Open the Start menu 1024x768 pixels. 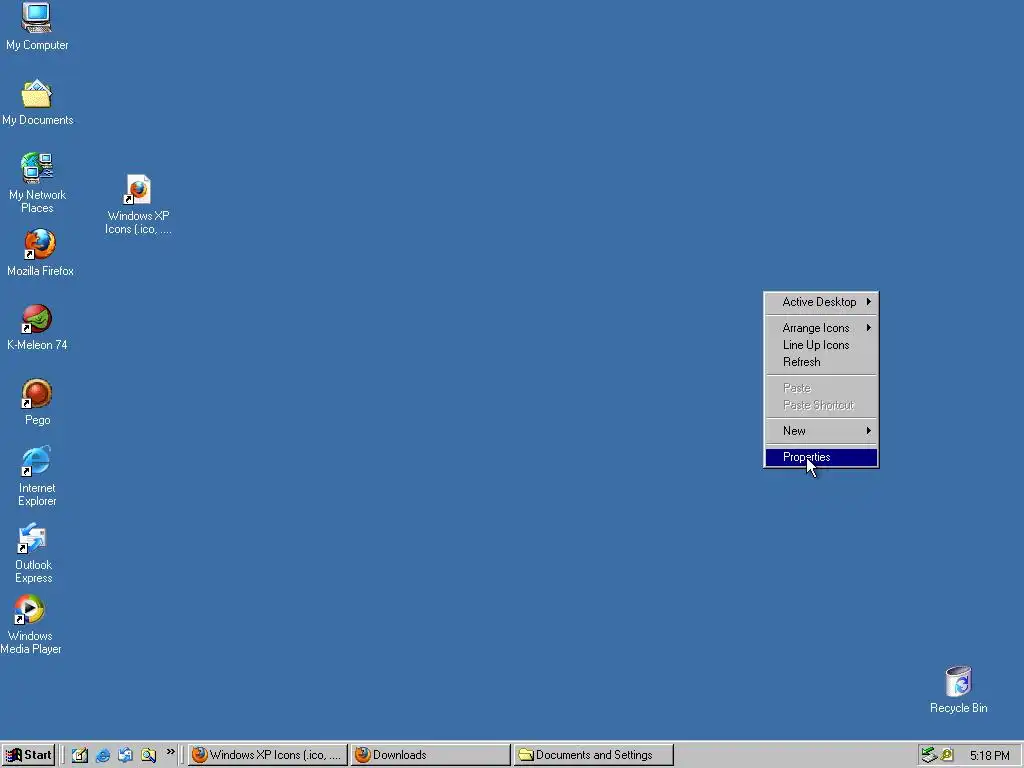[28, 755]
